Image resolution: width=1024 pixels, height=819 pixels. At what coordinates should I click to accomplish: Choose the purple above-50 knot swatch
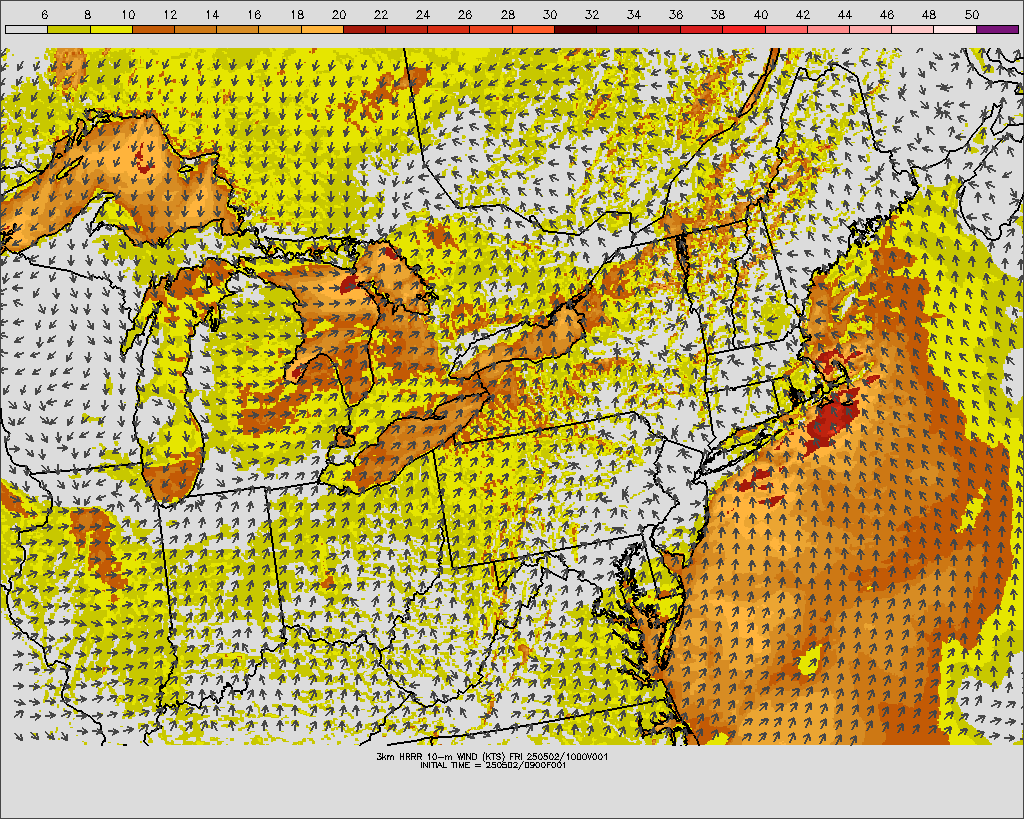pyautogui.click(x=997, y=29)
